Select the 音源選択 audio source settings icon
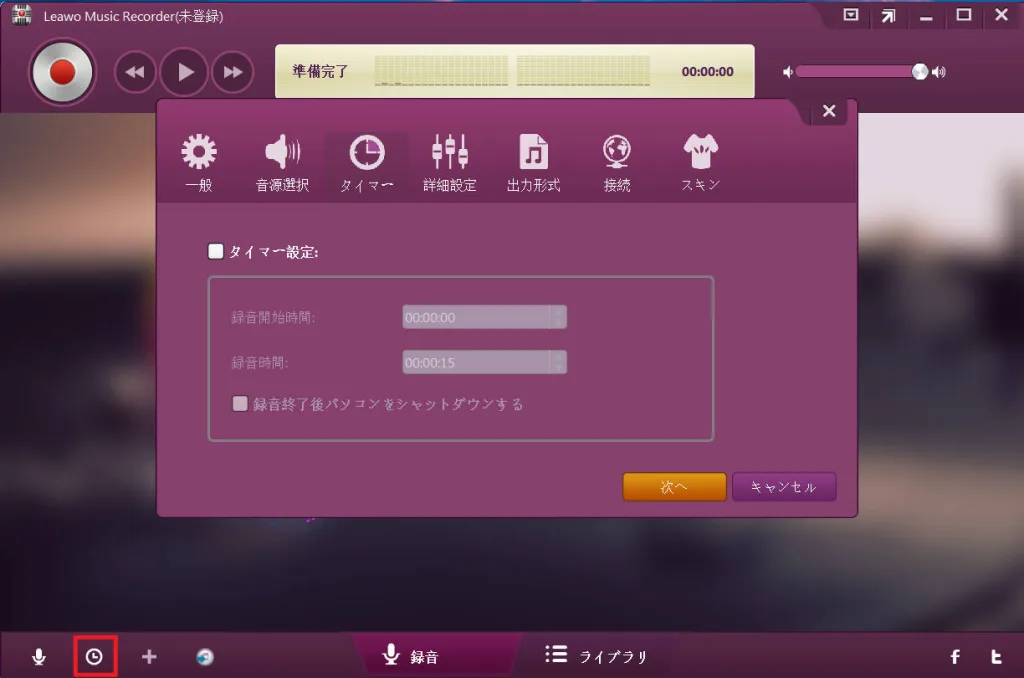The image size is (1024, 678). pyautogui.click(x=281, y=158)
